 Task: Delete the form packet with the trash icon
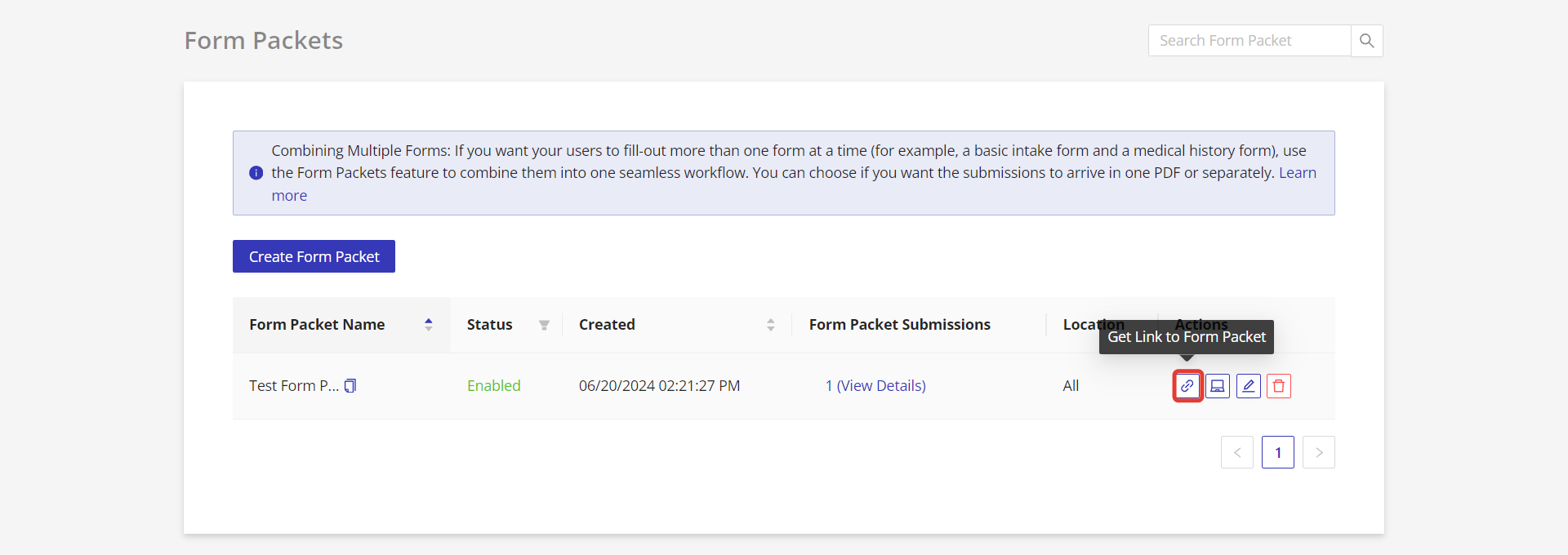click(x=1279, y=386)
